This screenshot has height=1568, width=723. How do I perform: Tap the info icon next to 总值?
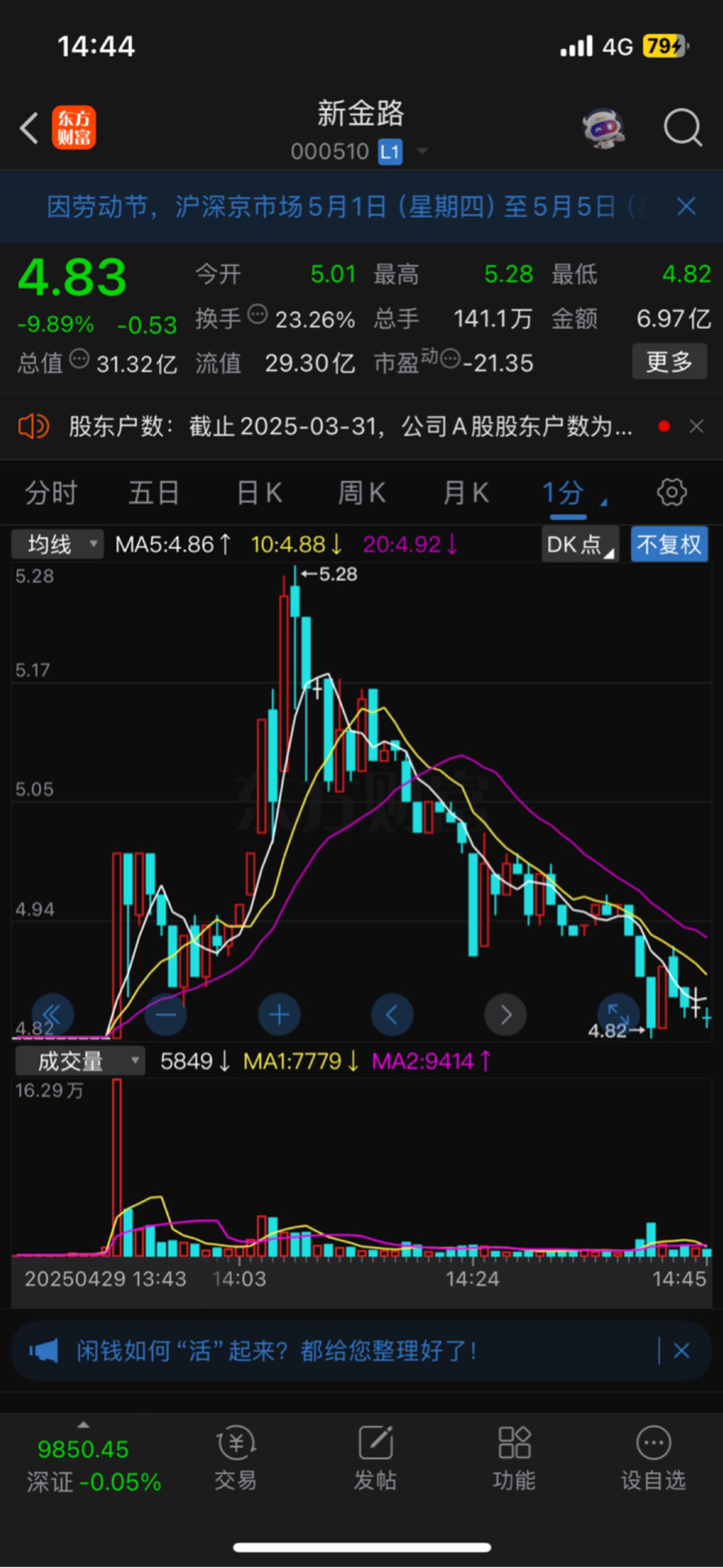tap(79, 359)
